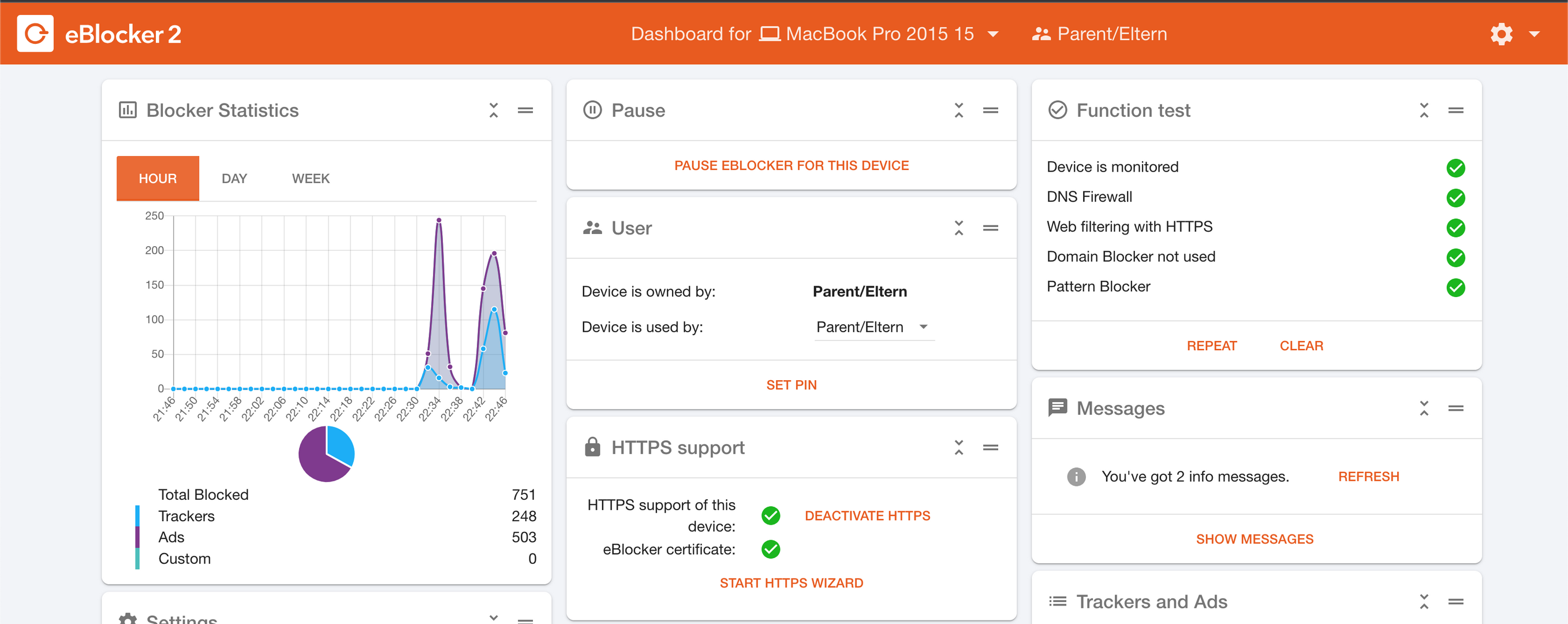Open the Device is used by dropdown

click(874, 326)
